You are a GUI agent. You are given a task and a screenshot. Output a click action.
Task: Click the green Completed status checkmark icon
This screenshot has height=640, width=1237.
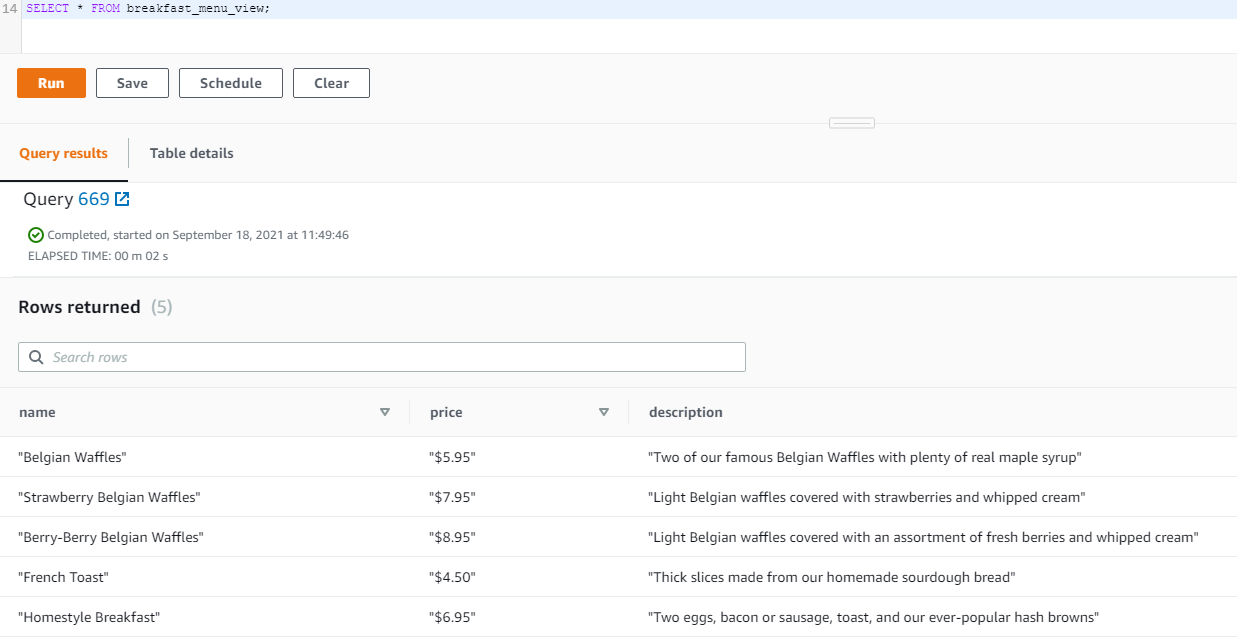[x=35, y=234]
